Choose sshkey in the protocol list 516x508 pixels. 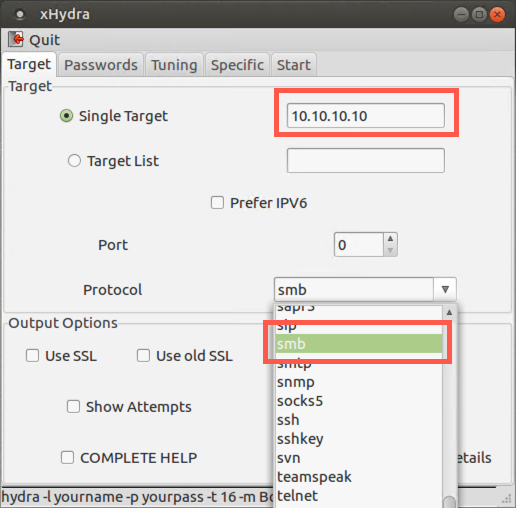click(359, 439)
